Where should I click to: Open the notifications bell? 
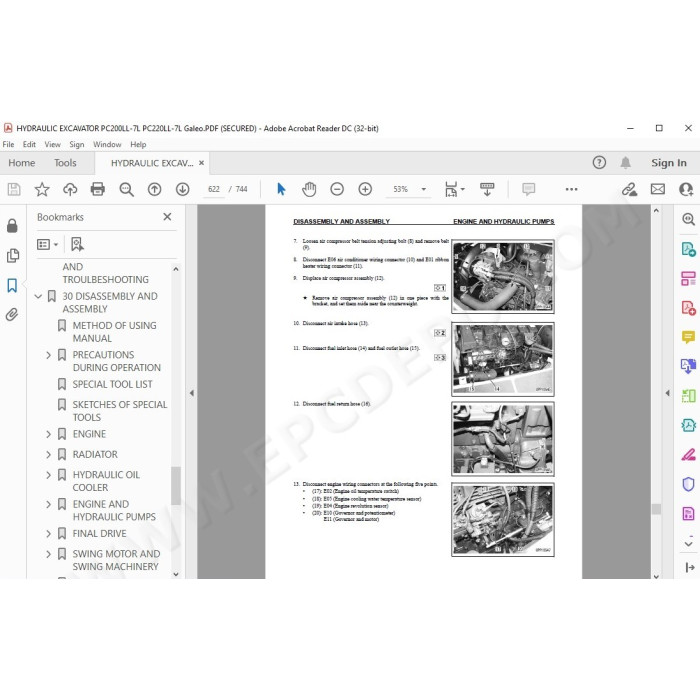(x=625, y=162)
